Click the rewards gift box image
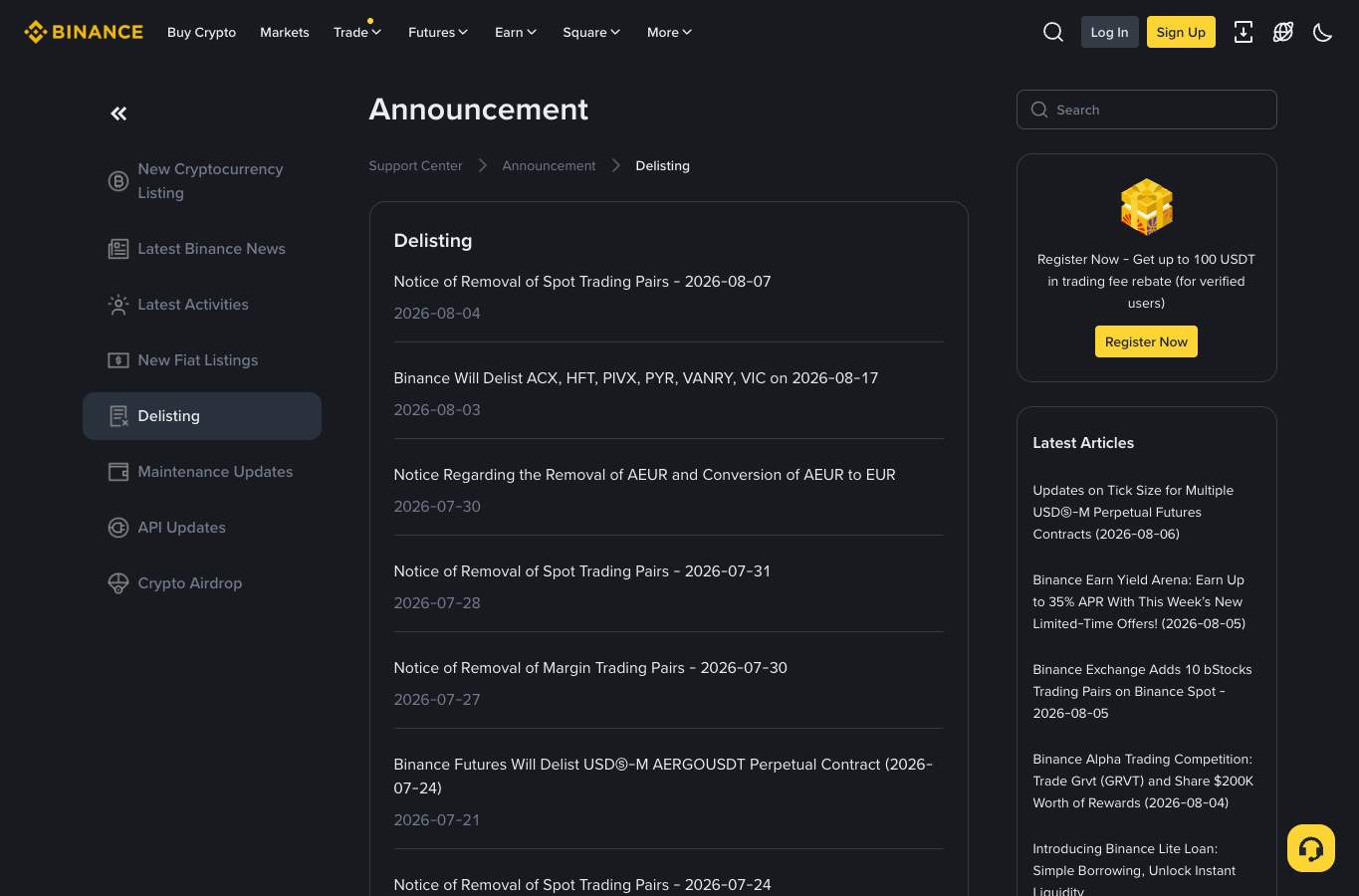This screenshot has width=1359, height=896. (1147, 207)
